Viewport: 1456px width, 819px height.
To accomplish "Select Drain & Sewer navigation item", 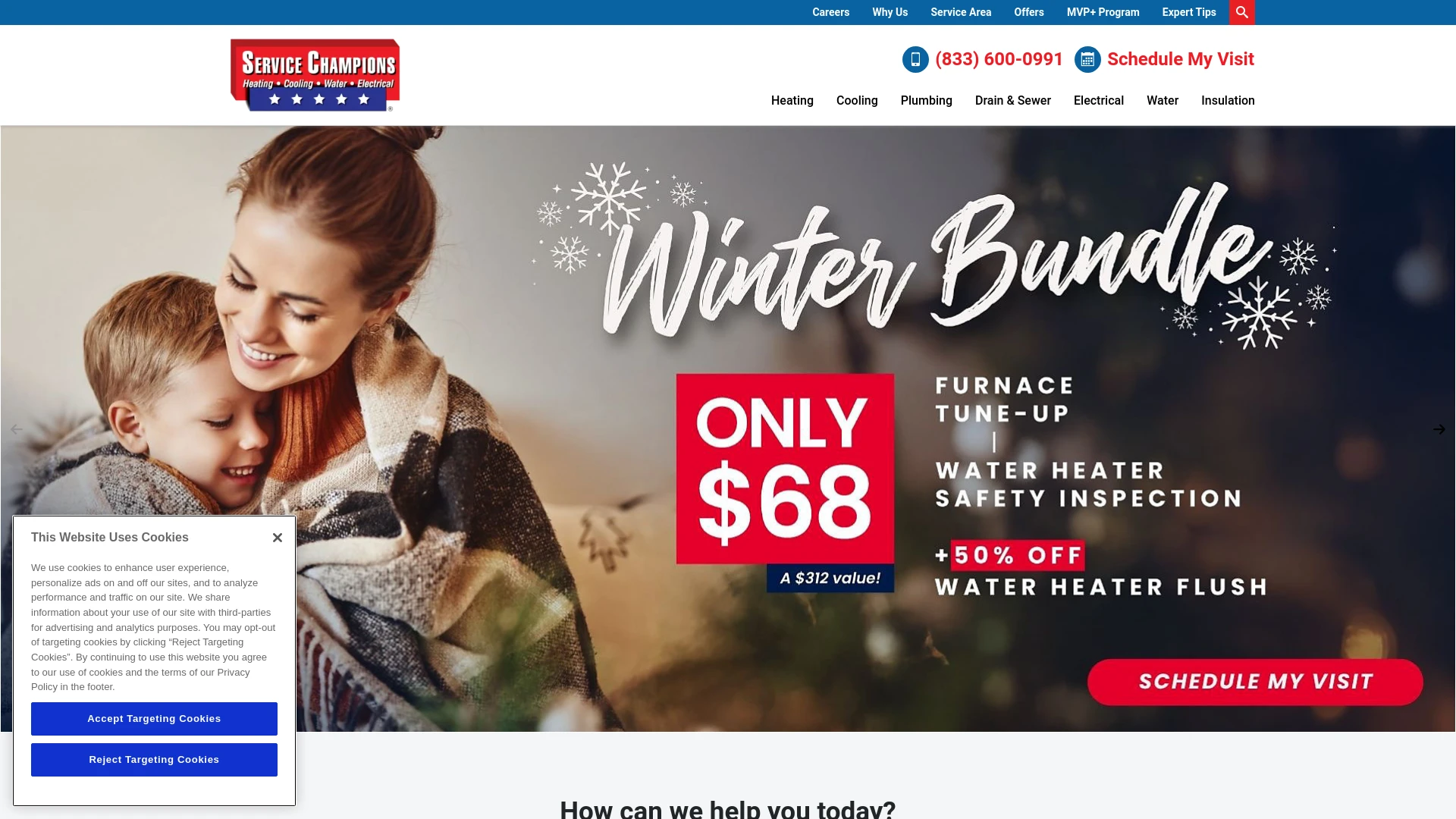I will pos(1012,100).
